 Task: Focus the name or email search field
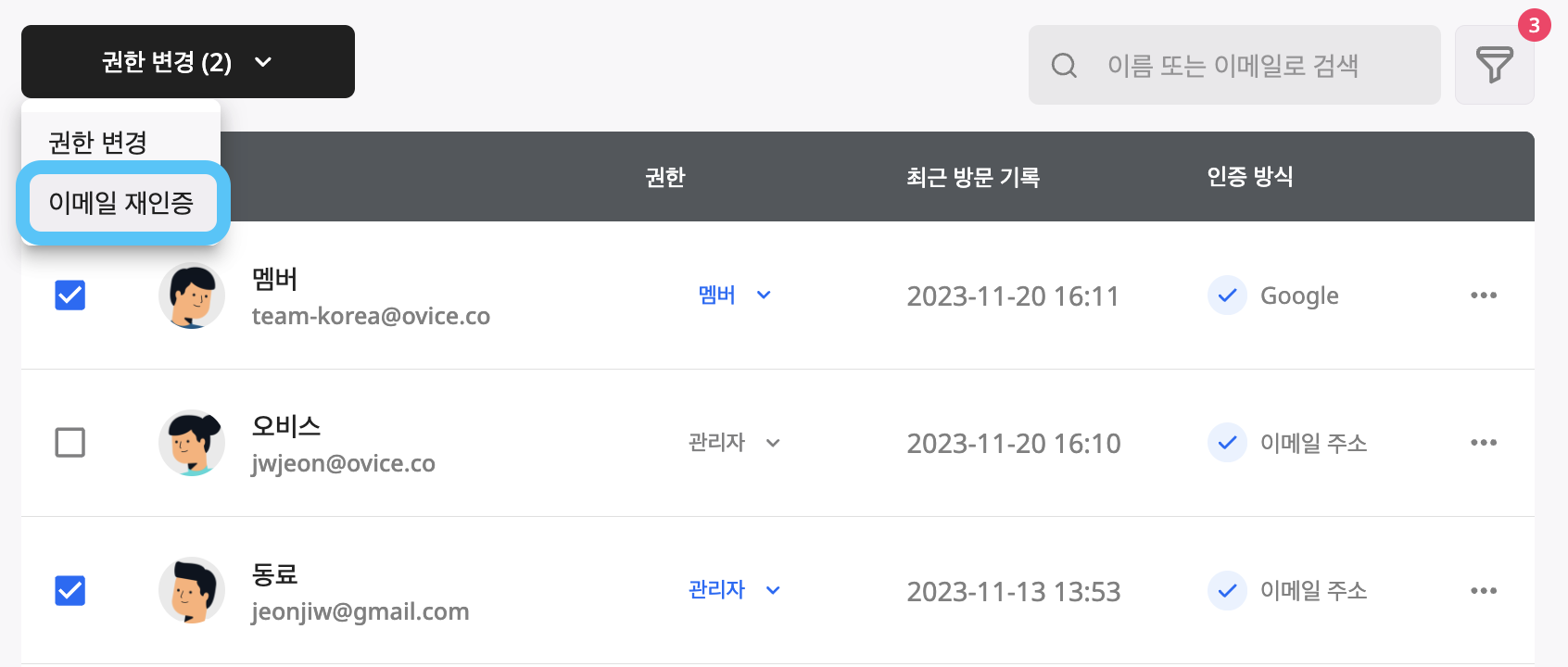pyautogui.click(x=1234, y=65)
